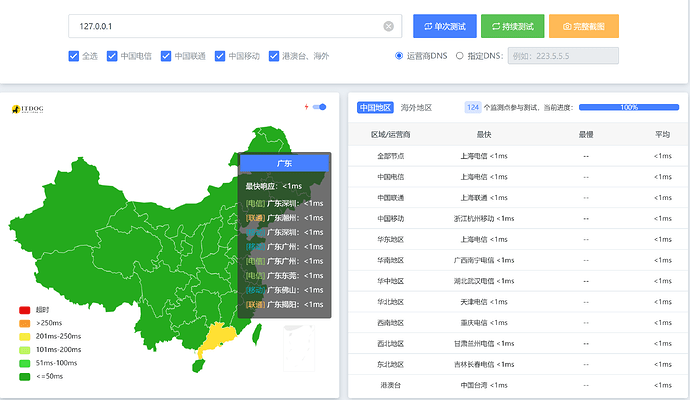Screen dimensions: 690x400
Task: Click the 区域/运营商 column header
Action: tap(390, 135)
